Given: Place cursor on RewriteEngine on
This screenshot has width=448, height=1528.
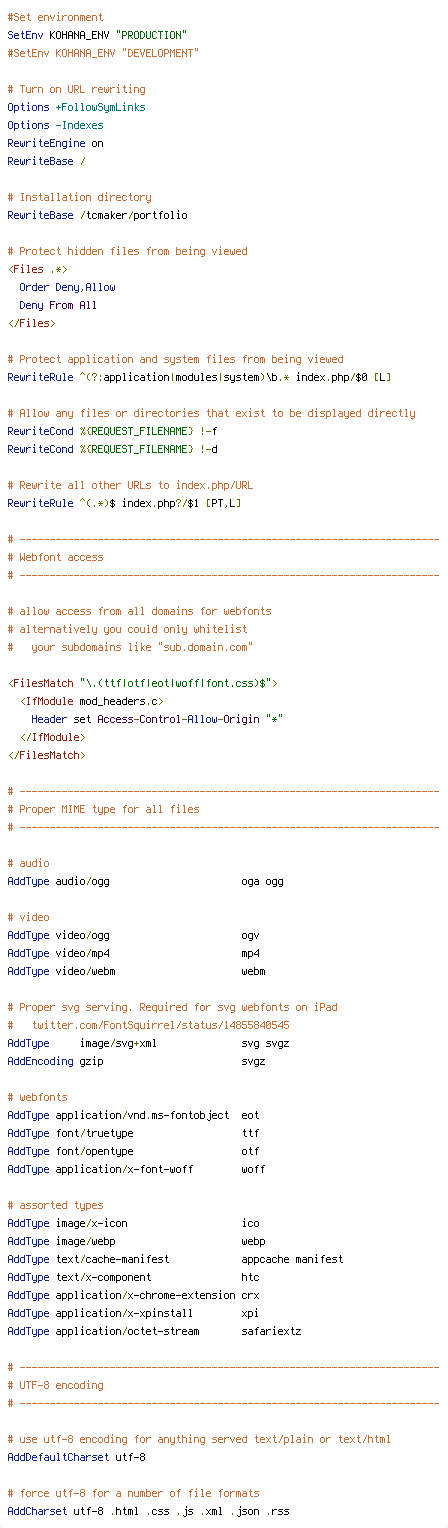Looking at the screenshot, I should coord(55,143).
